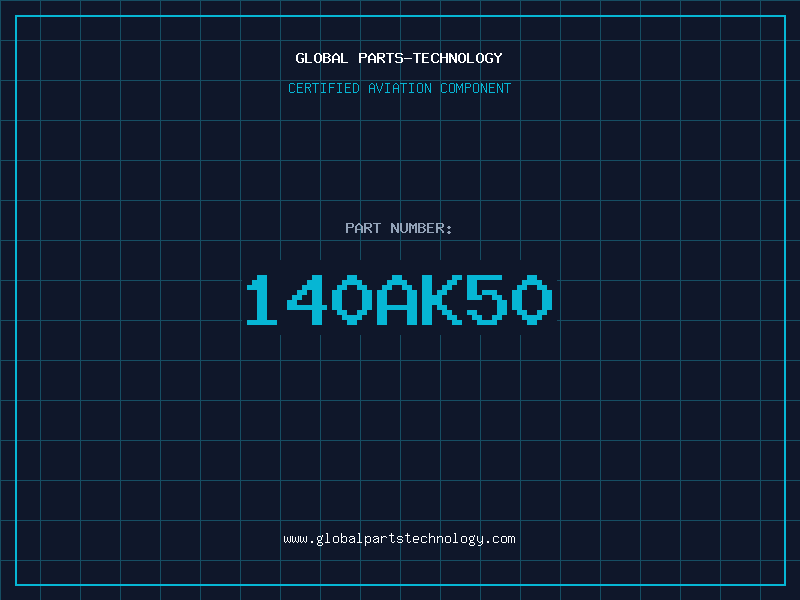Select the CERTIFIED AVIATION COMPONENT subtitle

click(x=399, y=88)
